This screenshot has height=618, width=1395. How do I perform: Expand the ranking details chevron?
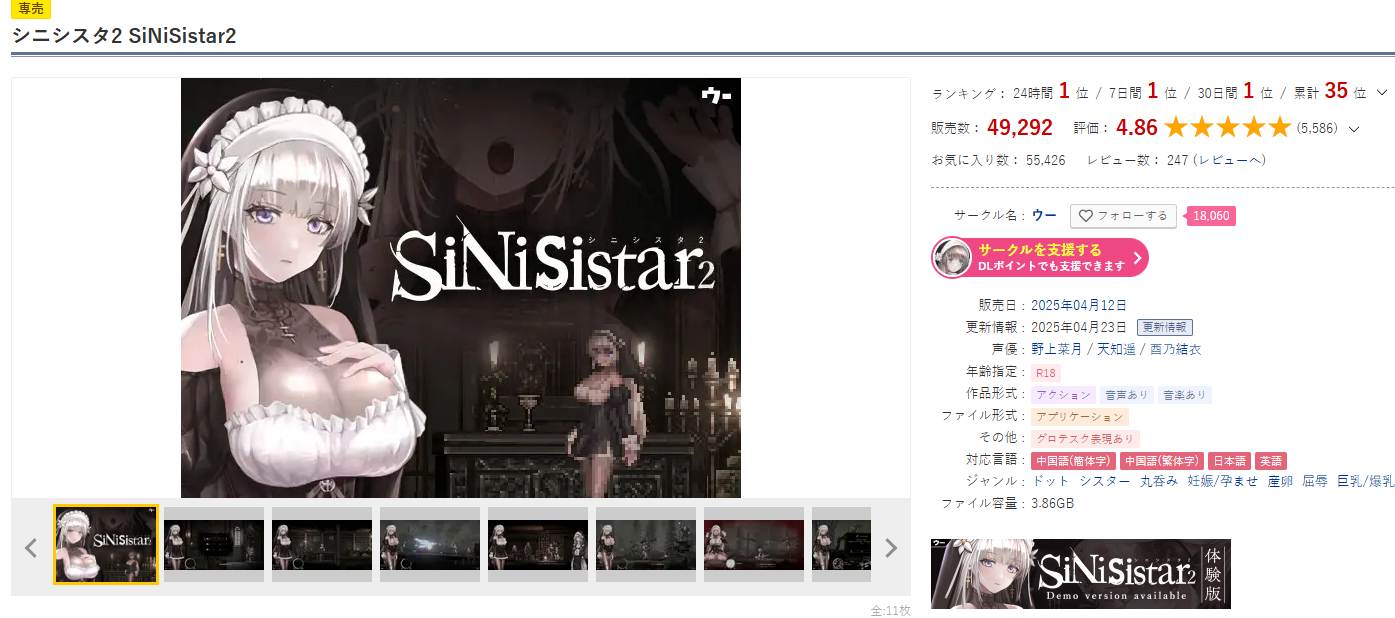click(x=1382, y=92)
